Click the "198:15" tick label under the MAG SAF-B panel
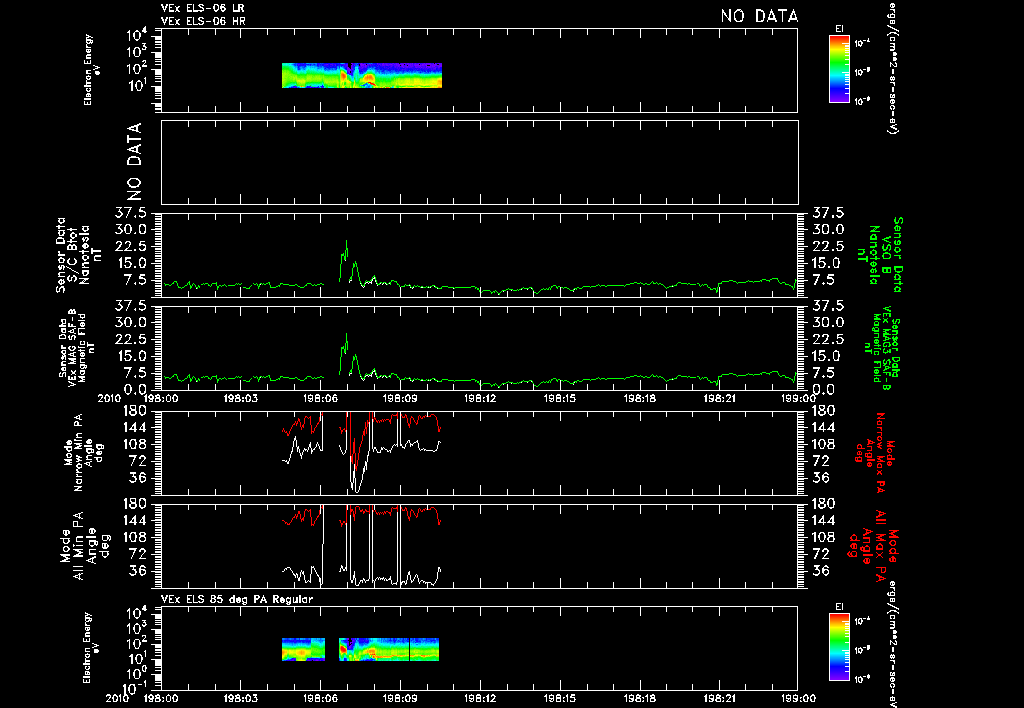The height and width of the screenshot is (708, 1024). coord(560,398)
